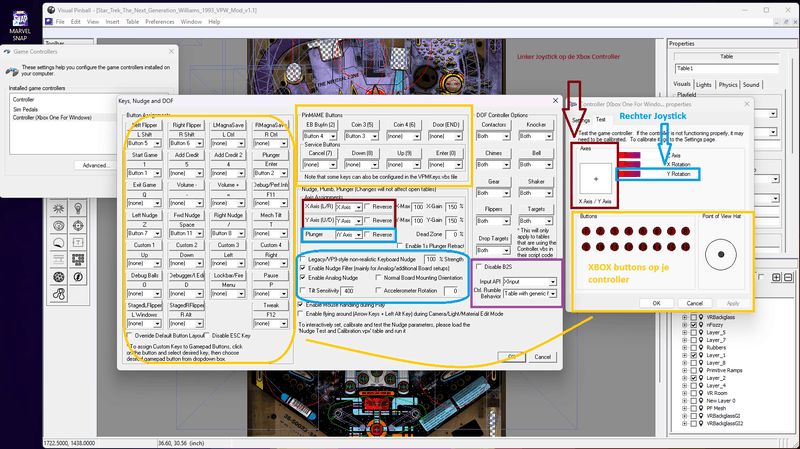Expand the VRBackglass layer tree node
The height and width of the screenshot is (449, 800).
click(x=685, y=317)
